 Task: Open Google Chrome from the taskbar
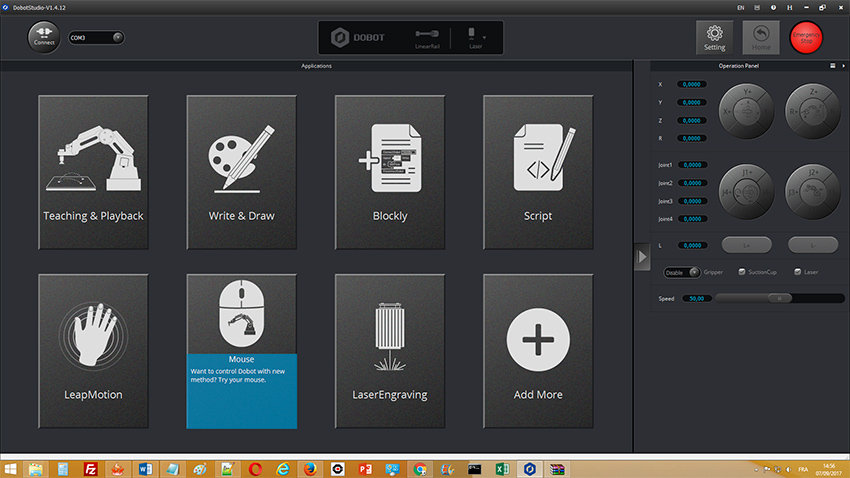coord(420,469)
